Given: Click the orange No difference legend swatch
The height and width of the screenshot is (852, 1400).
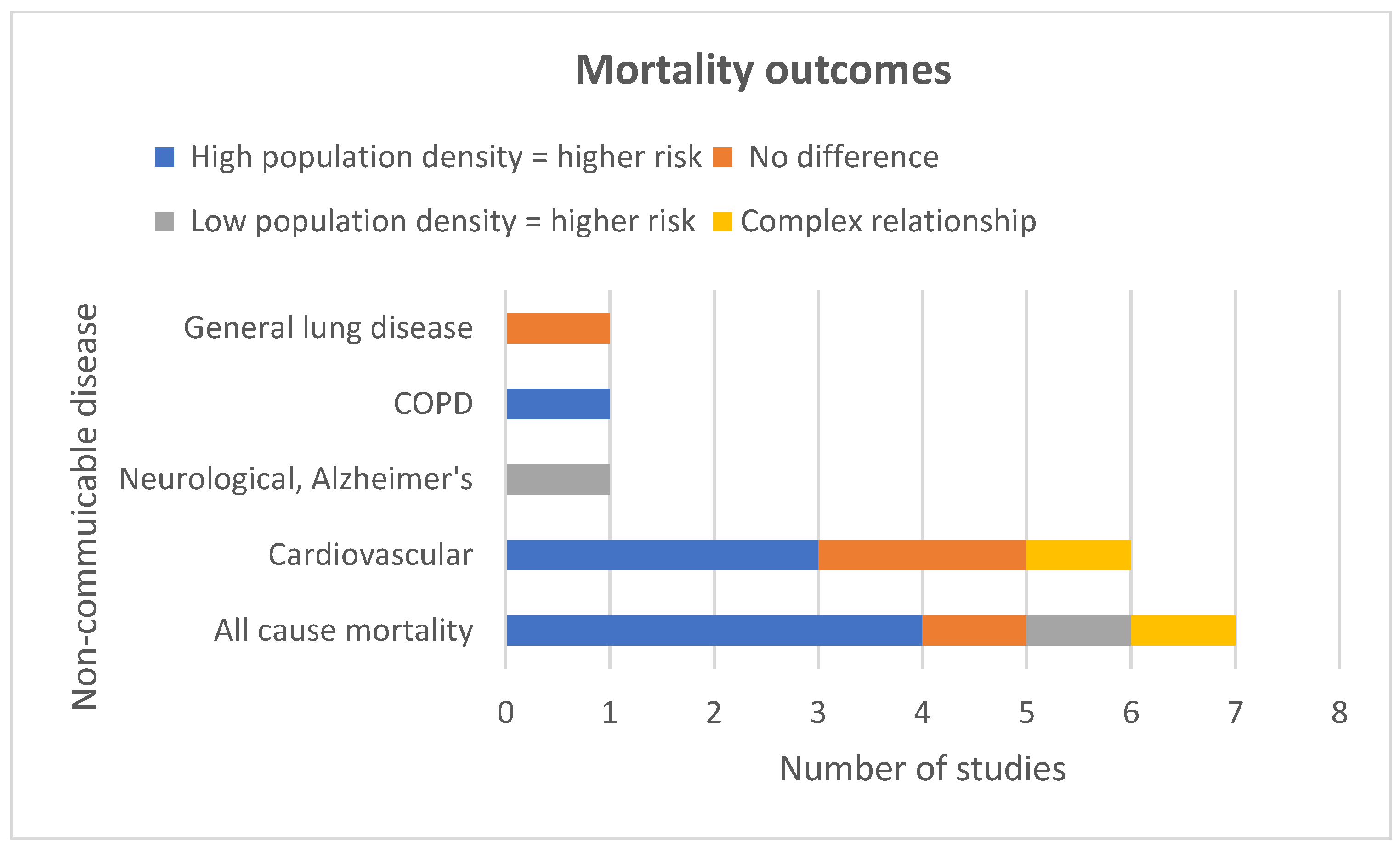Looking at the screenshot, I should tap(723, 157).
